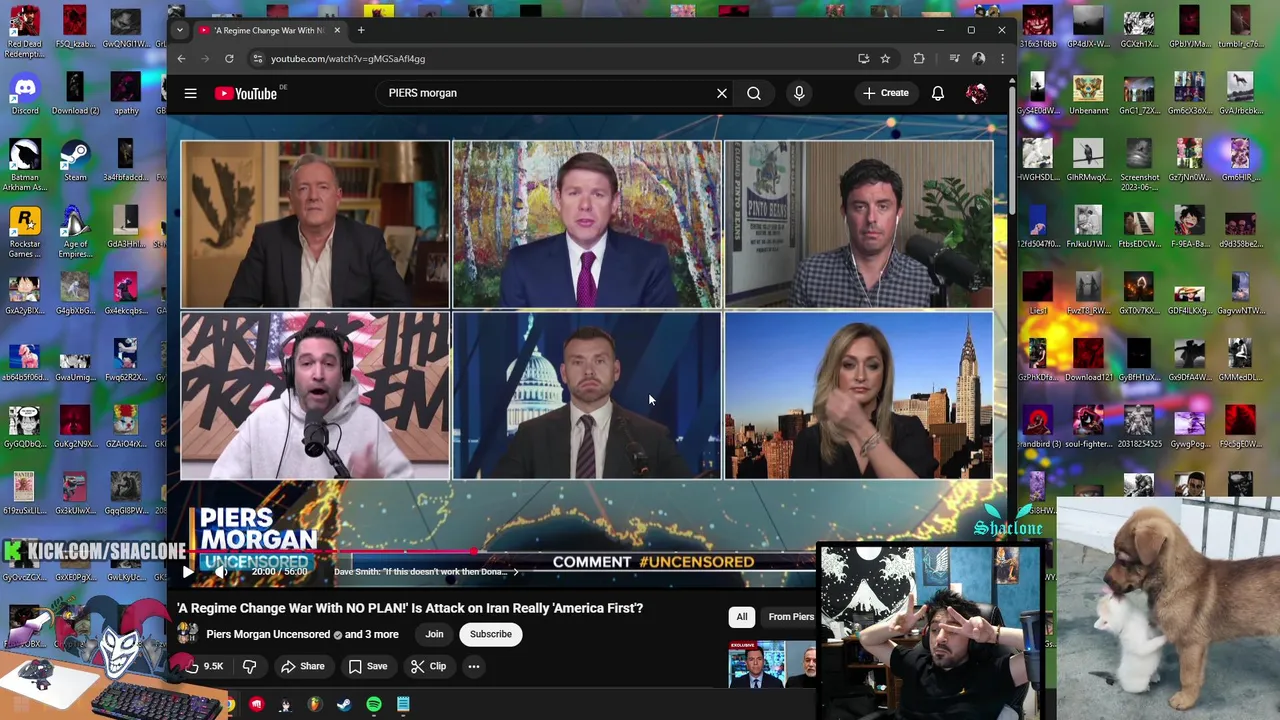Subscribe to Piers Morgan Uncensored
The width and height of the screenshot is (1280, 720).
click(491, 634)
